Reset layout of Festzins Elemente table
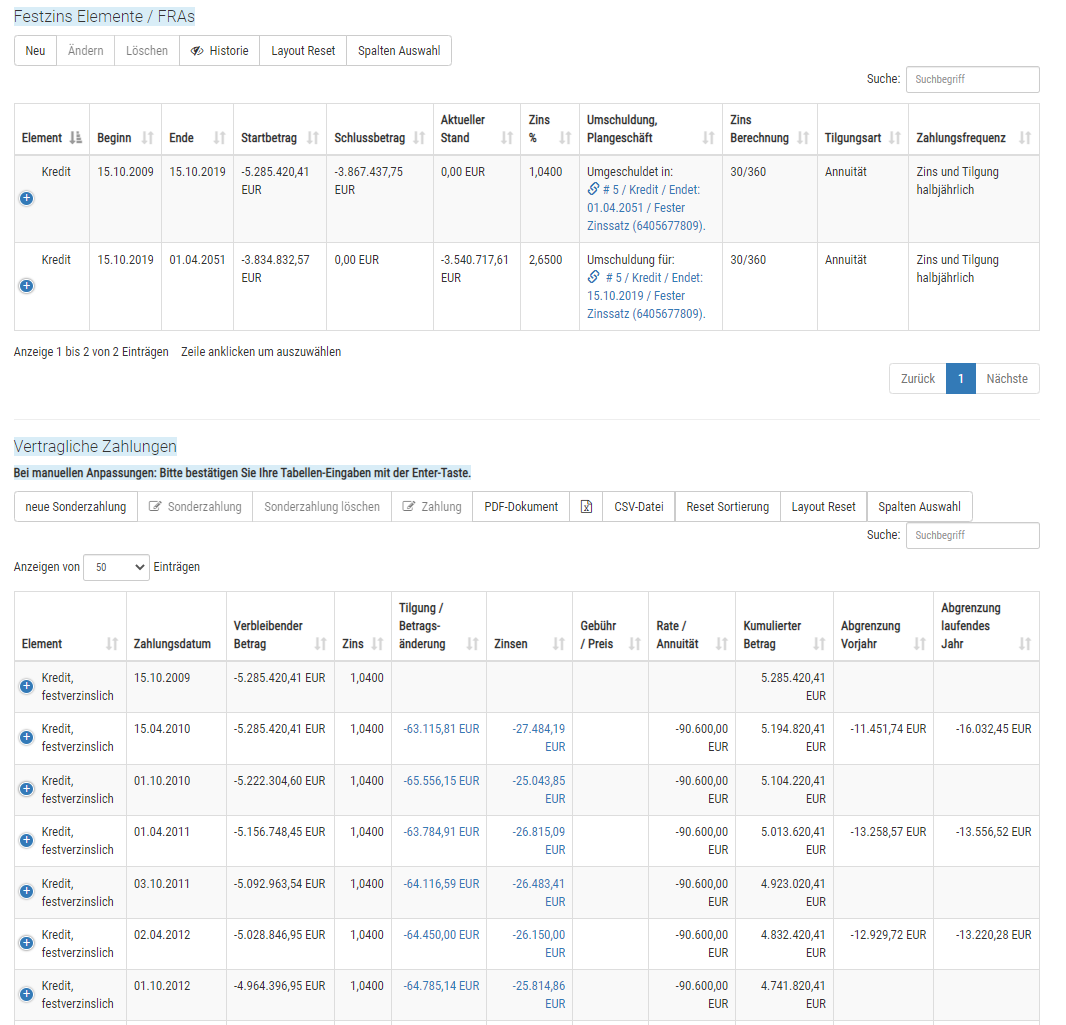This screenshot has width=1066, height=1025. (x=303, y=51)
